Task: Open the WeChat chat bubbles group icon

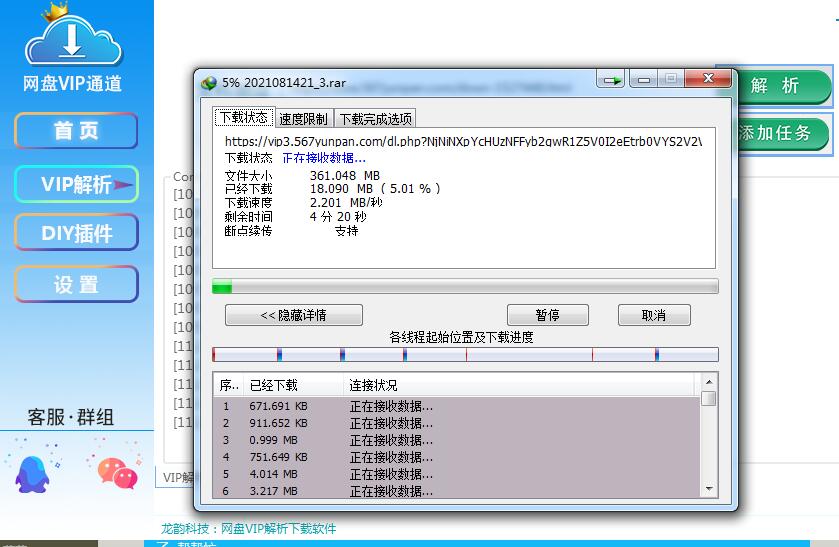Action: coord(112,466)
